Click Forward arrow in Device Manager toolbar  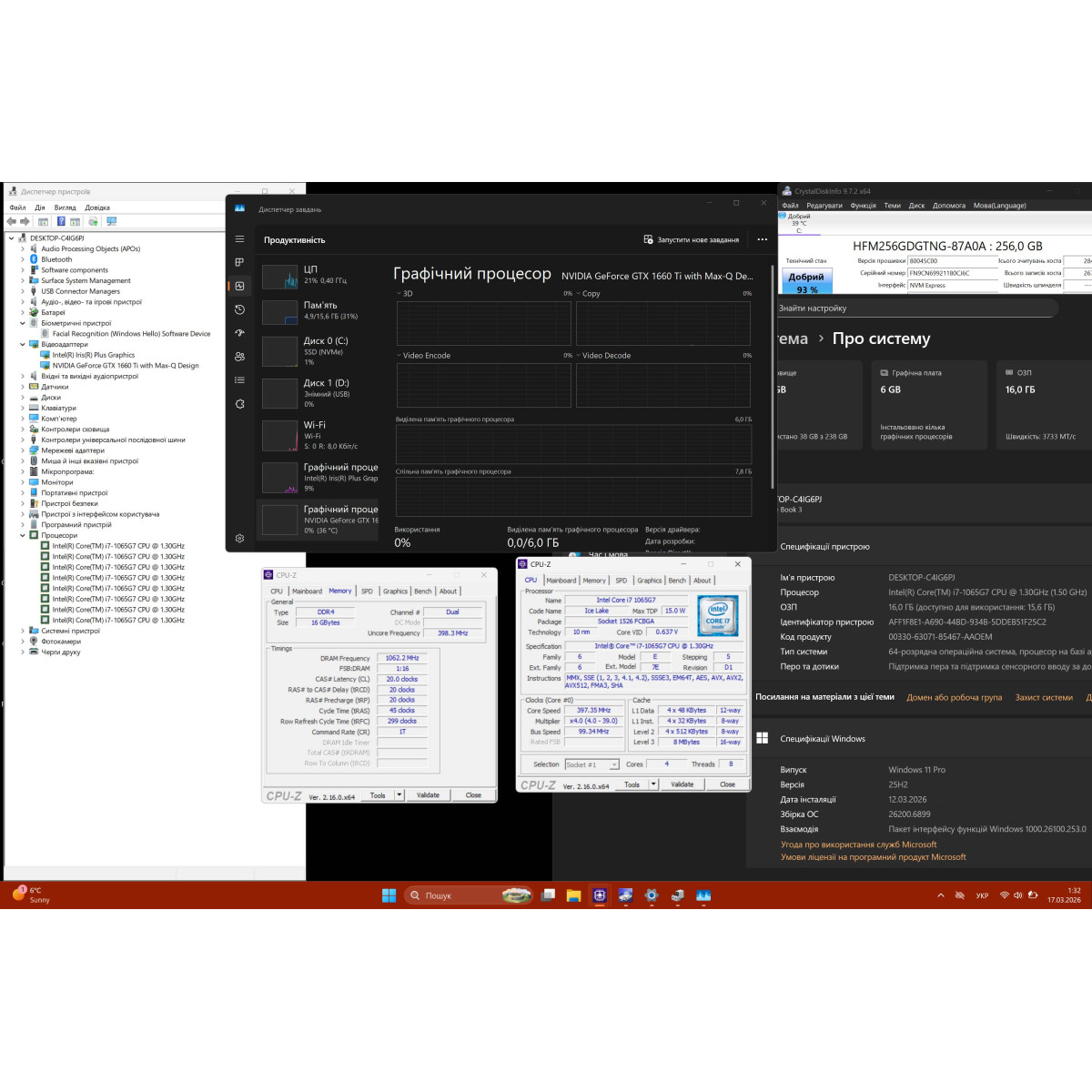pyautogui.click(x=25, y=221)
